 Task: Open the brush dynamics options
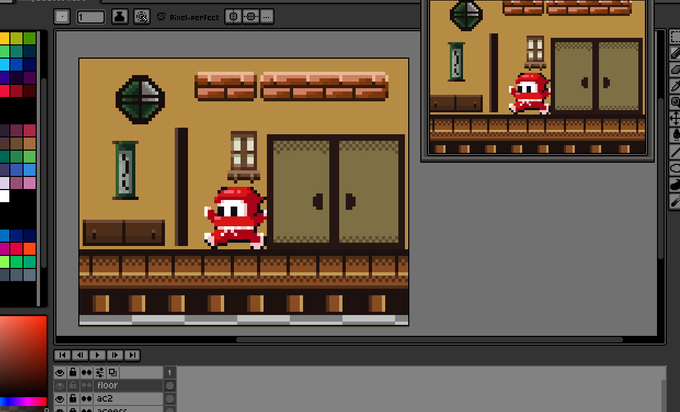pos(142,17)
